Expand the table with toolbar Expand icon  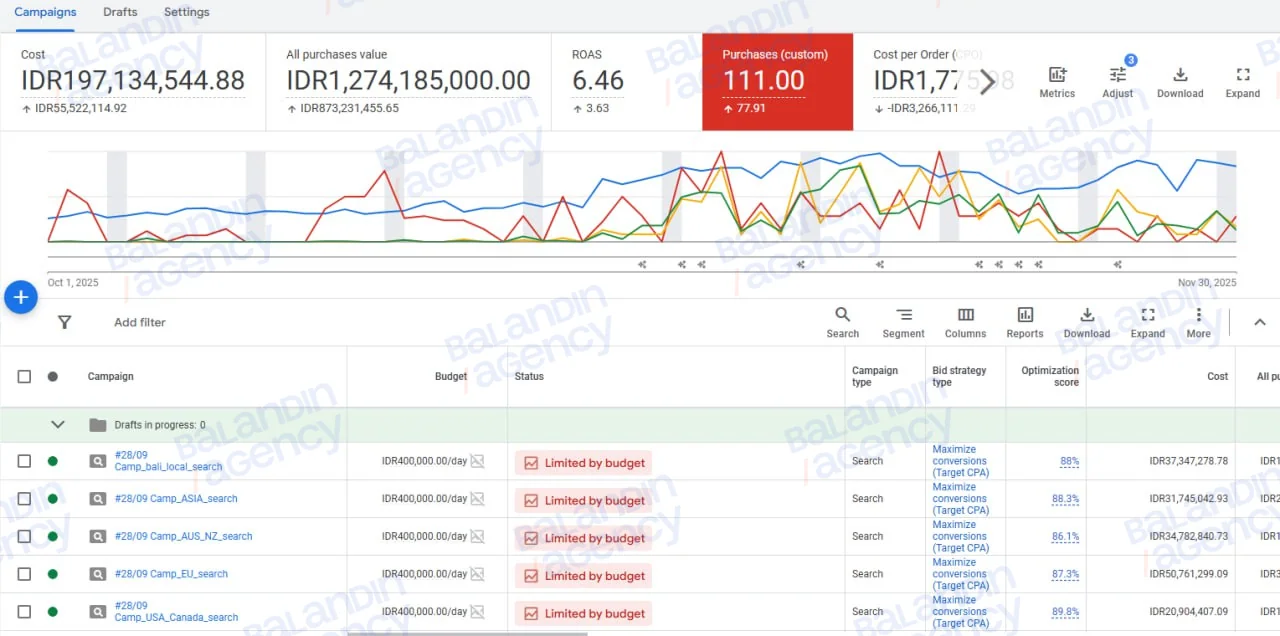tap(1148, 322)
